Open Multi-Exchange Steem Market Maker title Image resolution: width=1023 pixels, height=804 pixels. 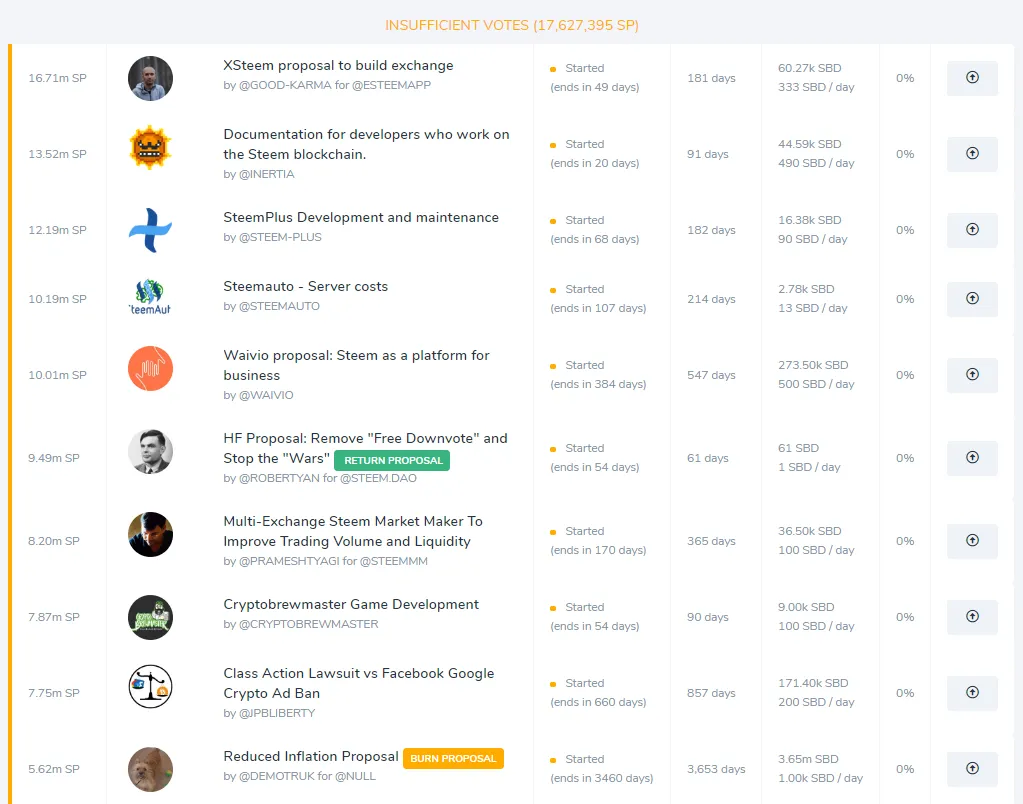pos(353,531)
